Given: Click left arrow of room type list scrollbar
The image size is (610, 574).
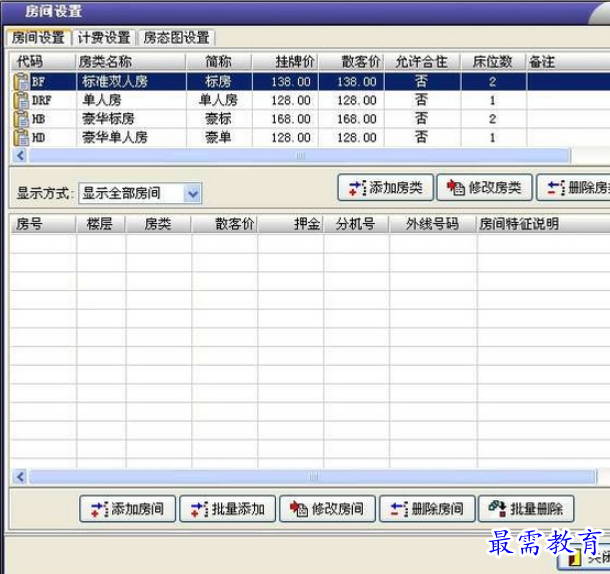Looking at the screenshot, I should pos(20,156).
